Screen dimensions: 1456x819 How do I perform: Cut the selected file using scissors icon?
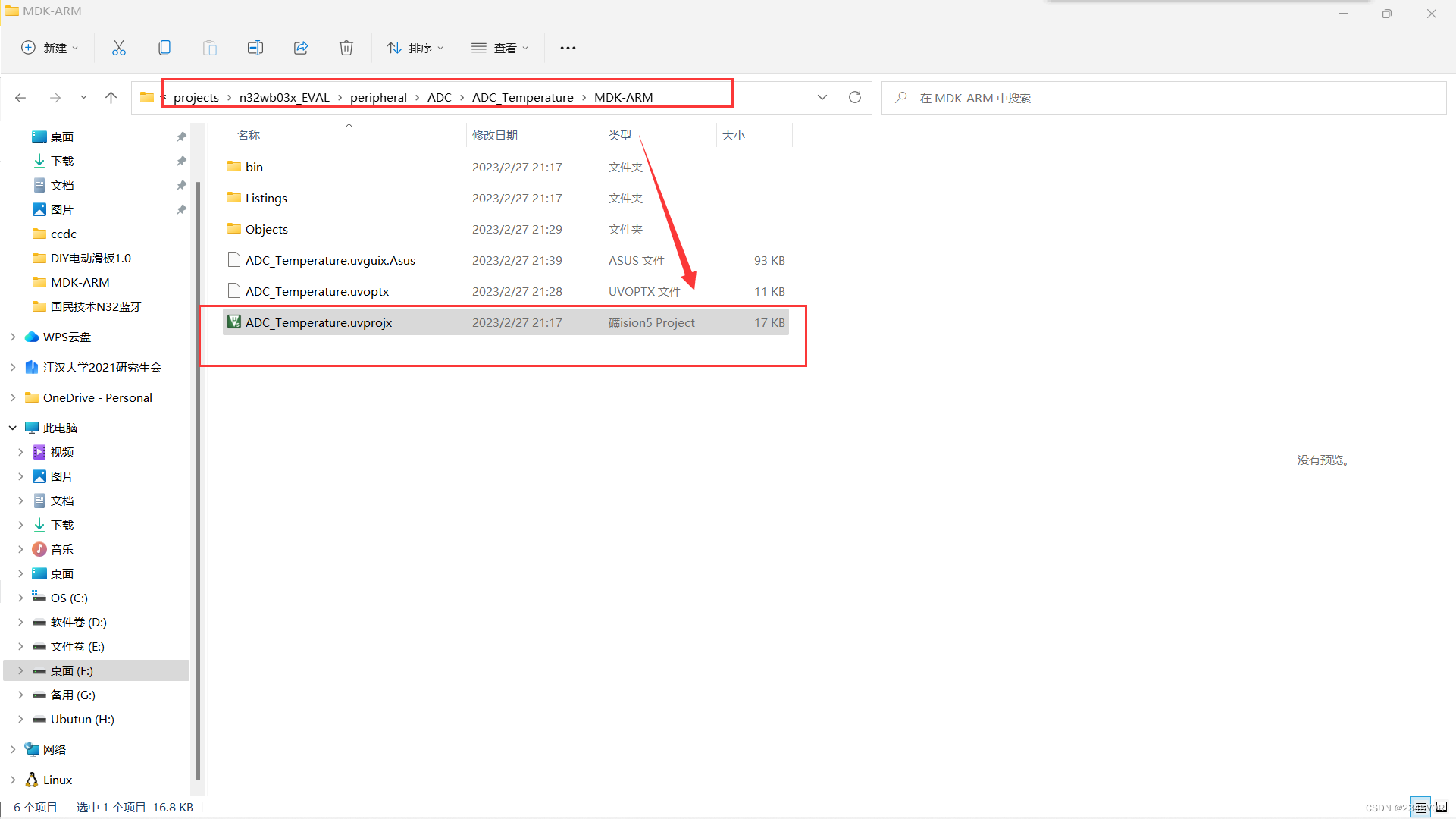pos(119,47)
